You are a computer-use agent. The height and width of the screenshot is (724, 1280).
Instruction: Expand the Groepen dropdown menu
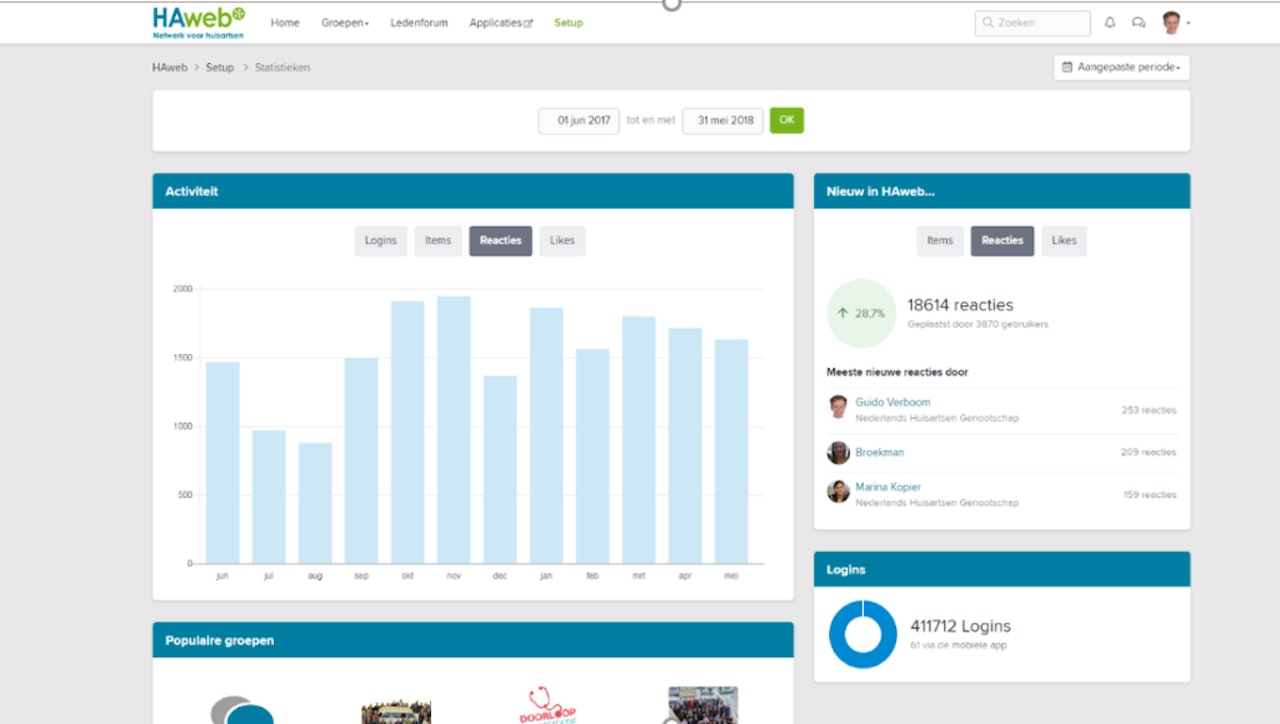click(345, 22)
